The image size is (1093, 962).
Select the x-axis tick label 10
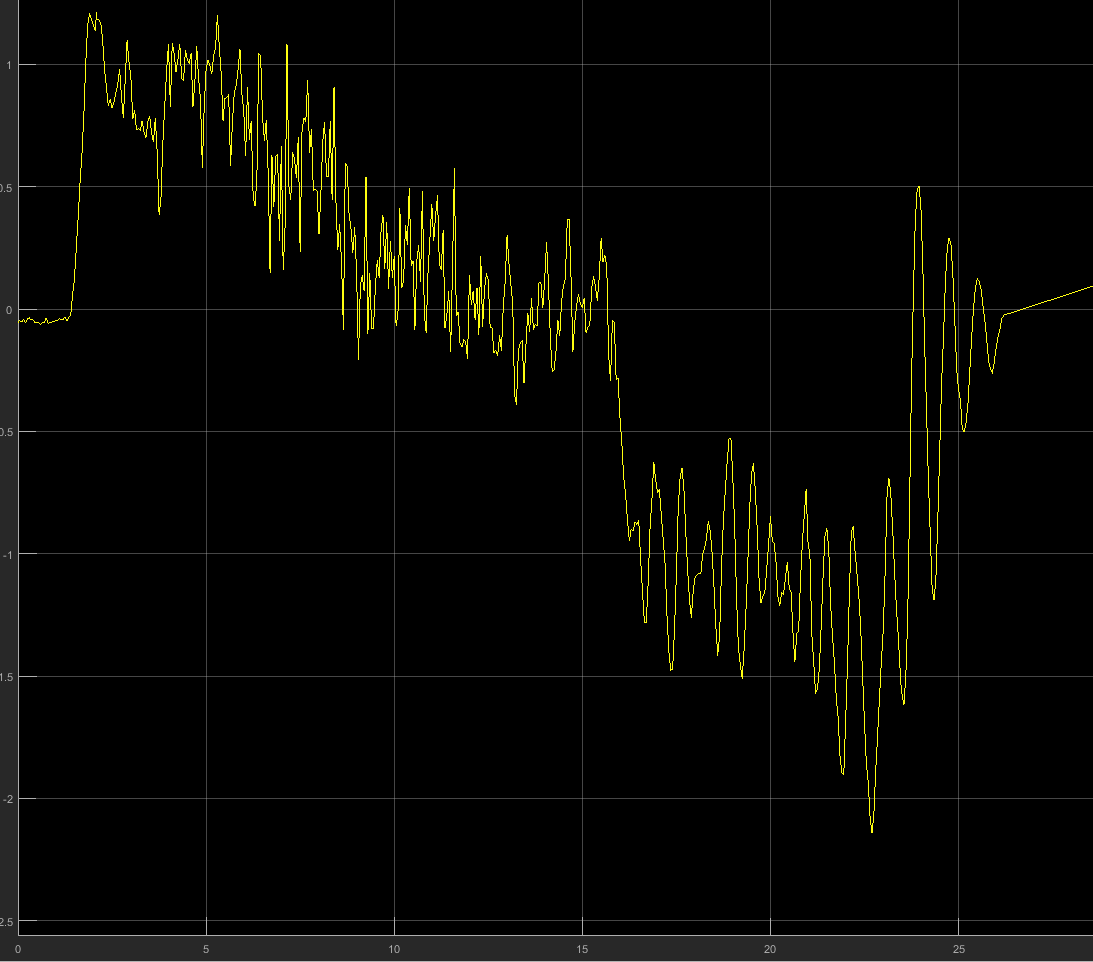[x=394, y=948]
